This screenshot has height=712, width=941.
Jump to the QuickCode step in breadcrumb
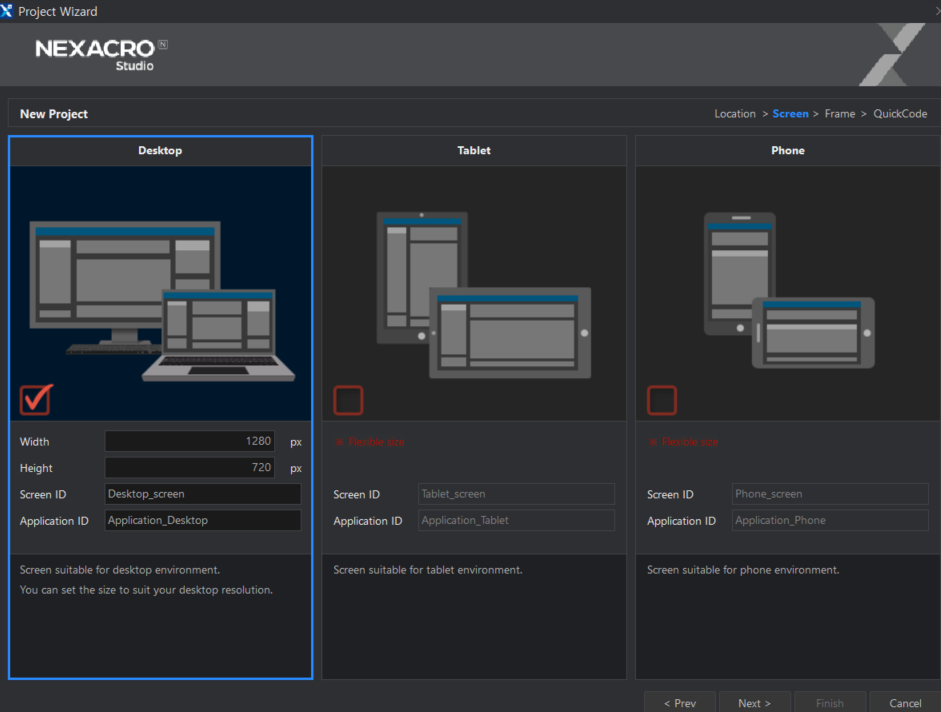point(900,113)
